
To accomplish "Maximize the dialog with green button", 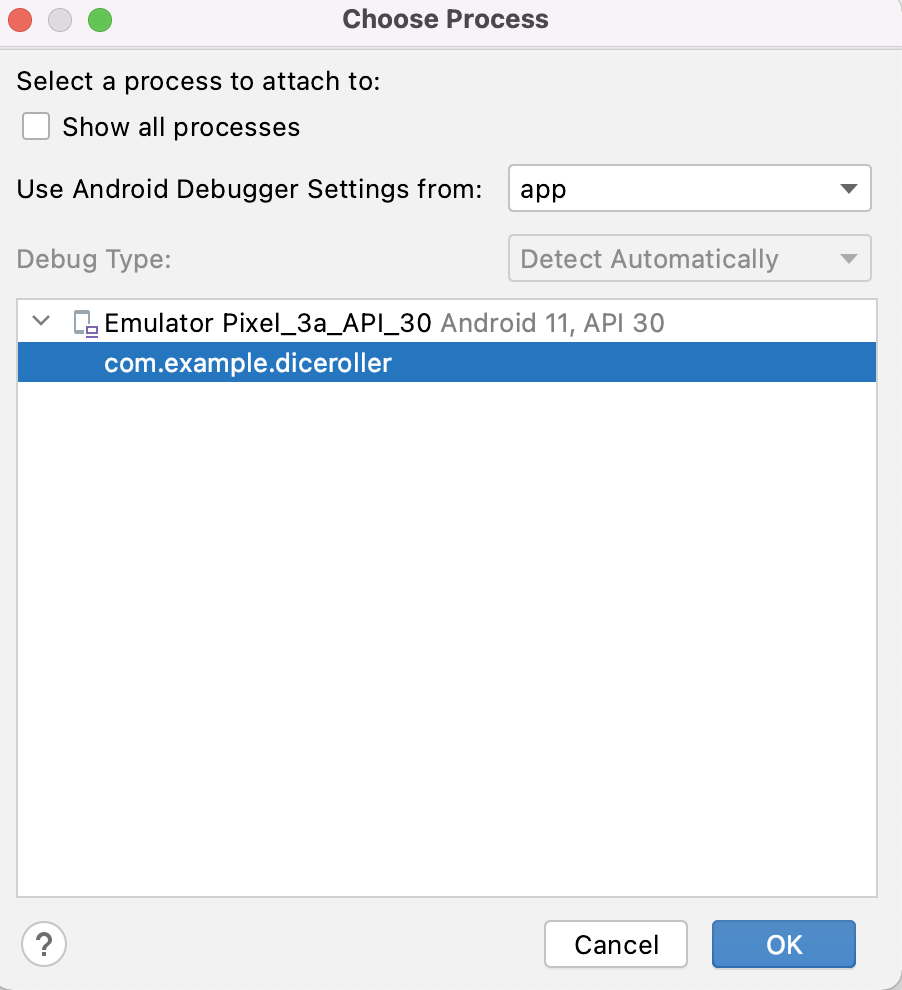I will point(99,19).
